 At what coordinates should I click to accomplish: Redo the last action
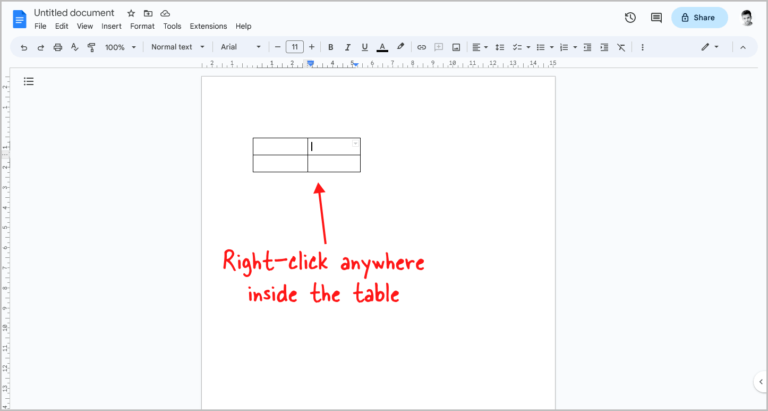[41, 48]
